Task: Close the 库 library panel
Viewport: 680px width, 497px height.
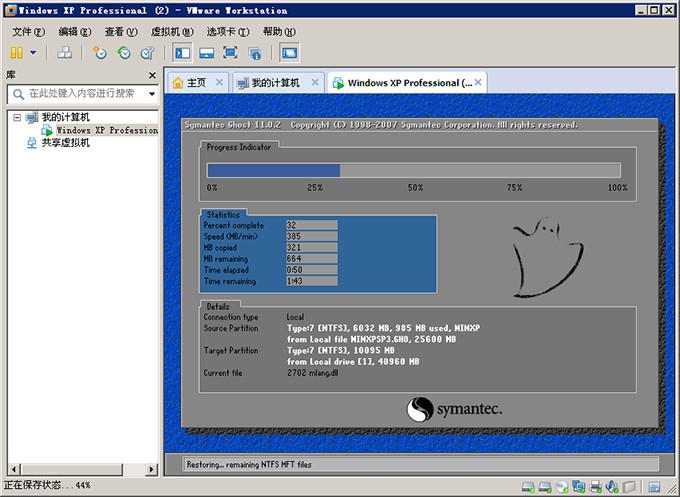Action: (x=152, y=75)
